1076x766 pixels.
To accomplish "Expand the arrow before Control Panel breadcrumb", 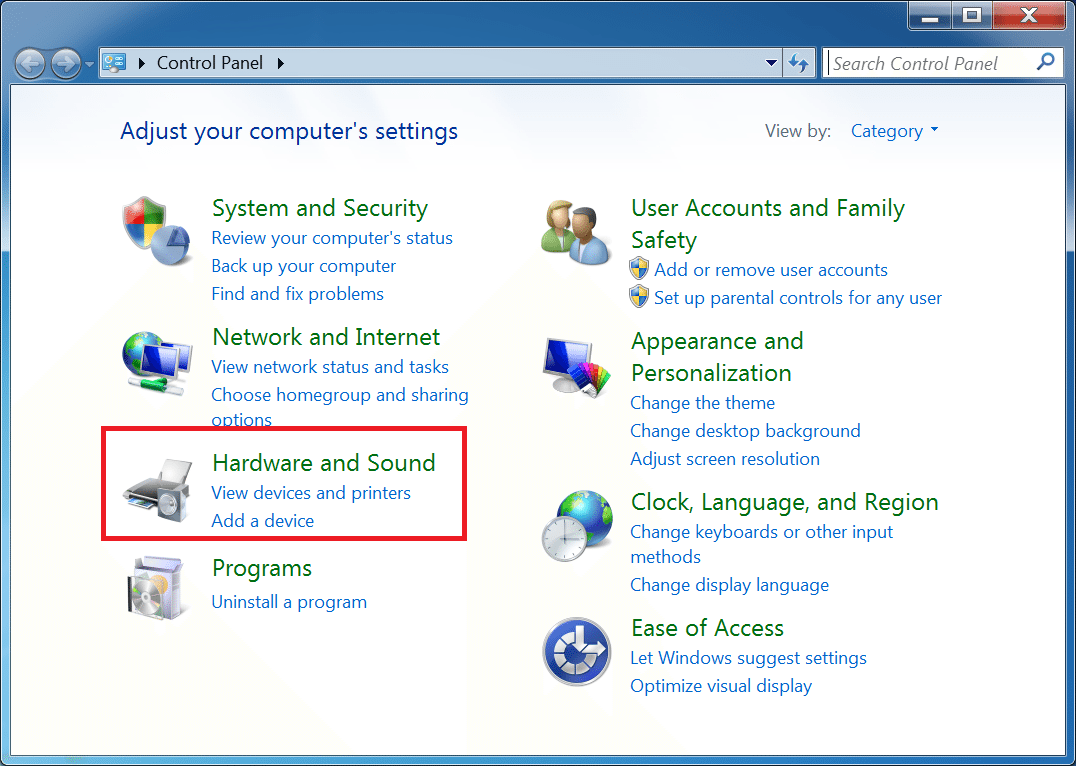I will 142,63.
